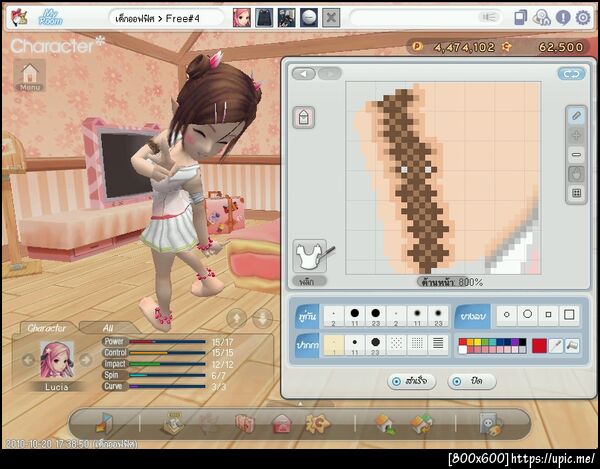Viewport: 600px width, 469px height.
Task: Open the My Room logo button
Action: (51, 17)
